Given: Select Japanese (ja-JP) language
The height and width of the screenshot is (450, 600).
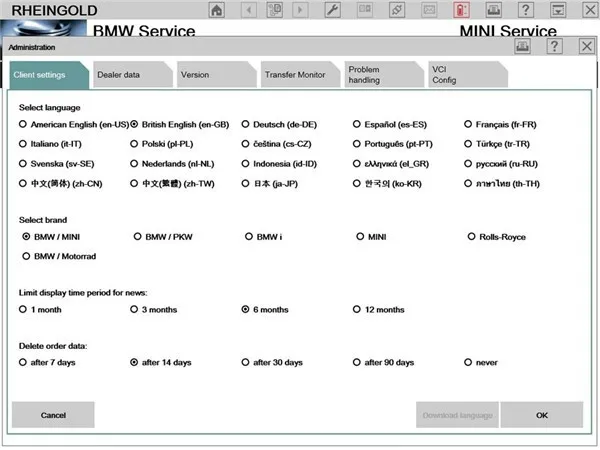Looking at the screenshot, I should tap(270, 184).
